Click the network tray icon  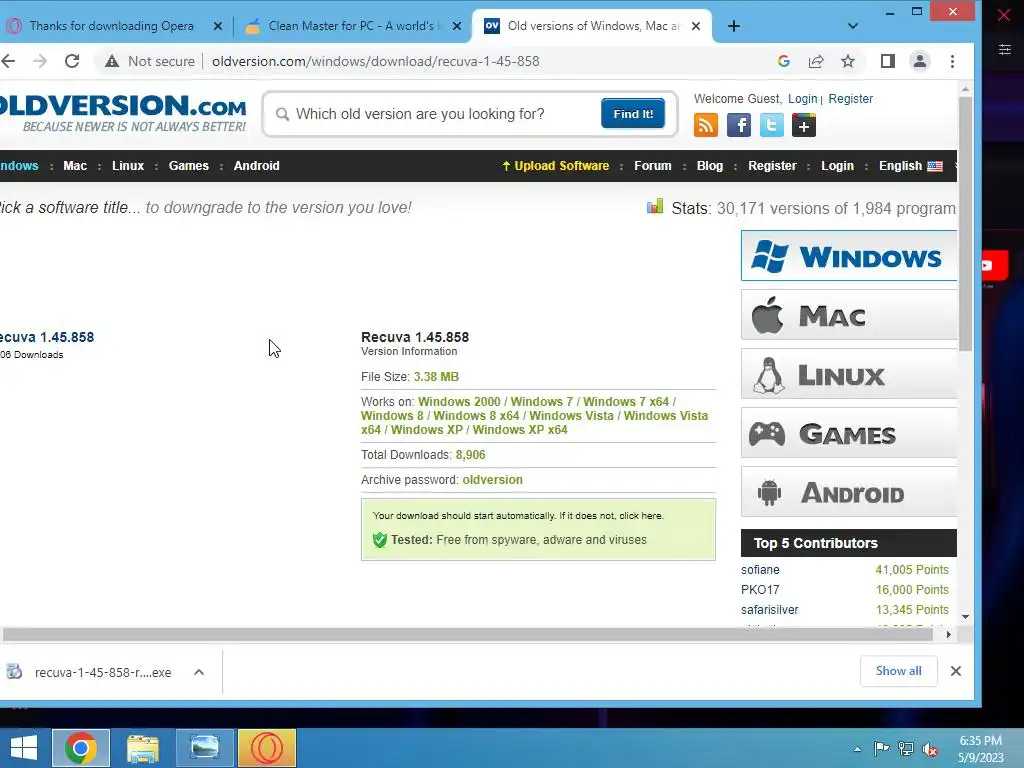click(x=906, y=749)
